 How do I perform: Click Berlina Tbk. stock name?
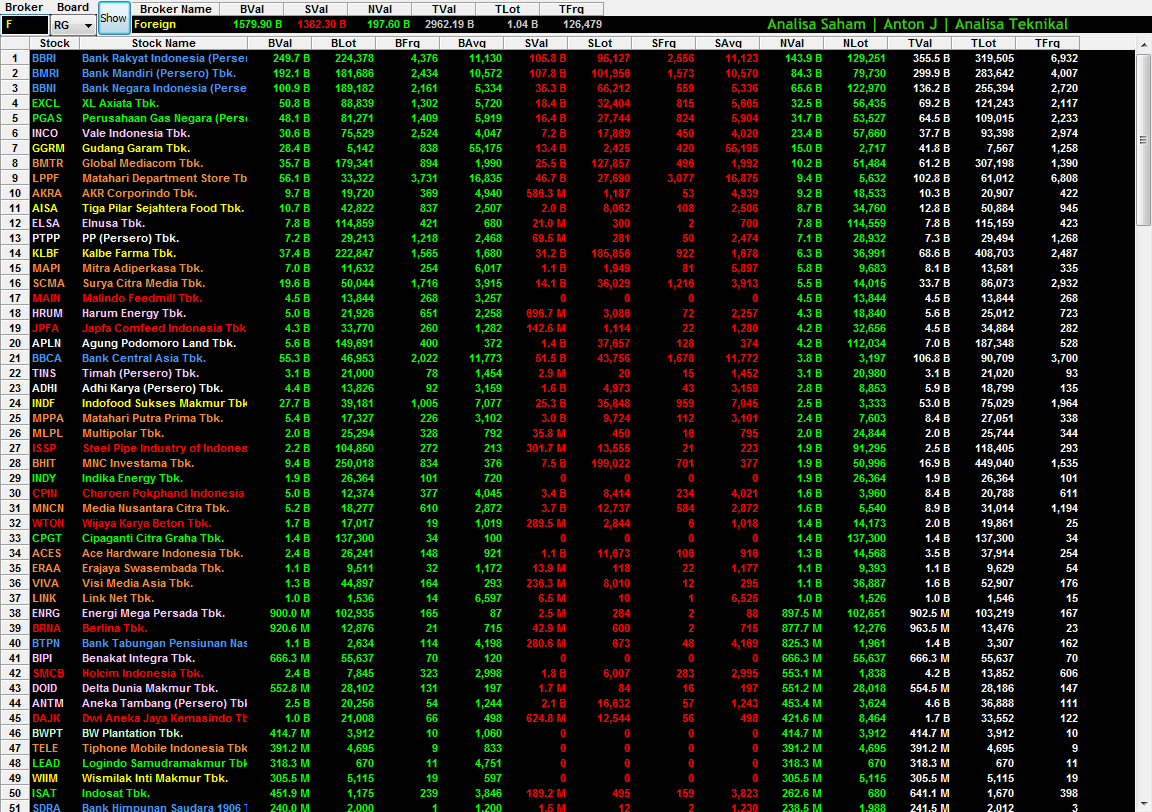[x=113, y=628]
